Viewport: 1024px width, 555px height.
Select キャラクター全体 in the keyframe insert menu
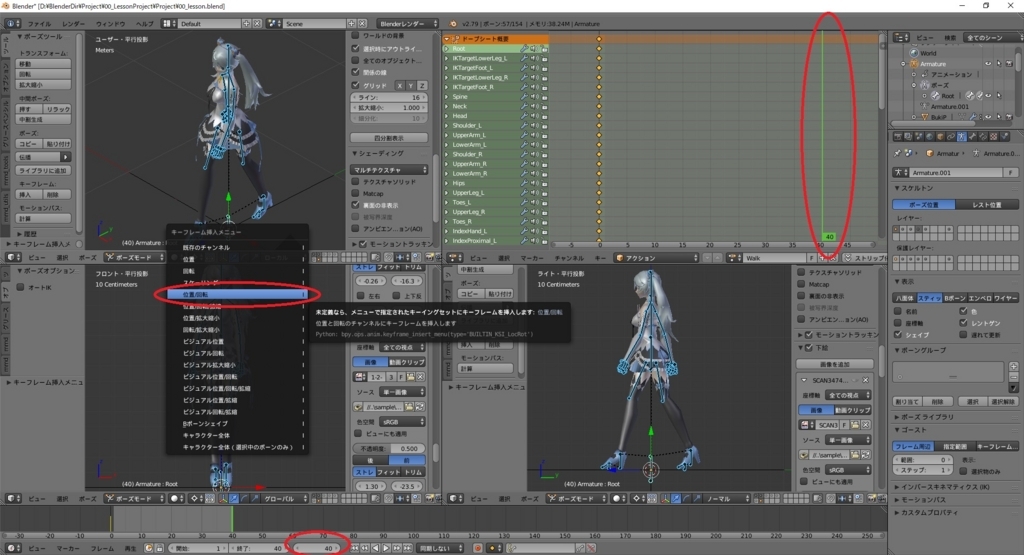click(236, 436)
